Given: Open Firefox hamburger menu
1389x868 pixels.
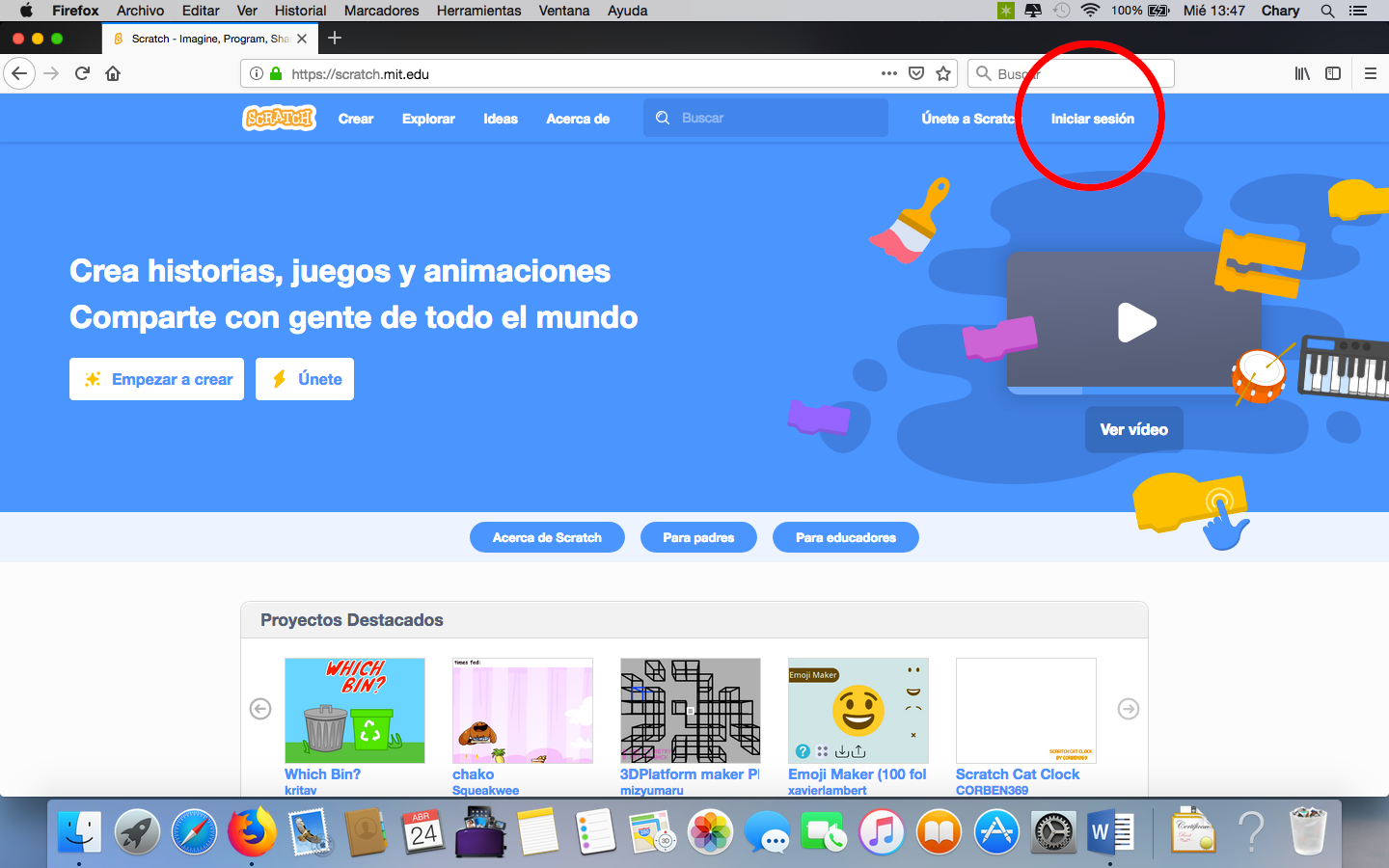Looking at the screenshot, I should pos(1370,73).
